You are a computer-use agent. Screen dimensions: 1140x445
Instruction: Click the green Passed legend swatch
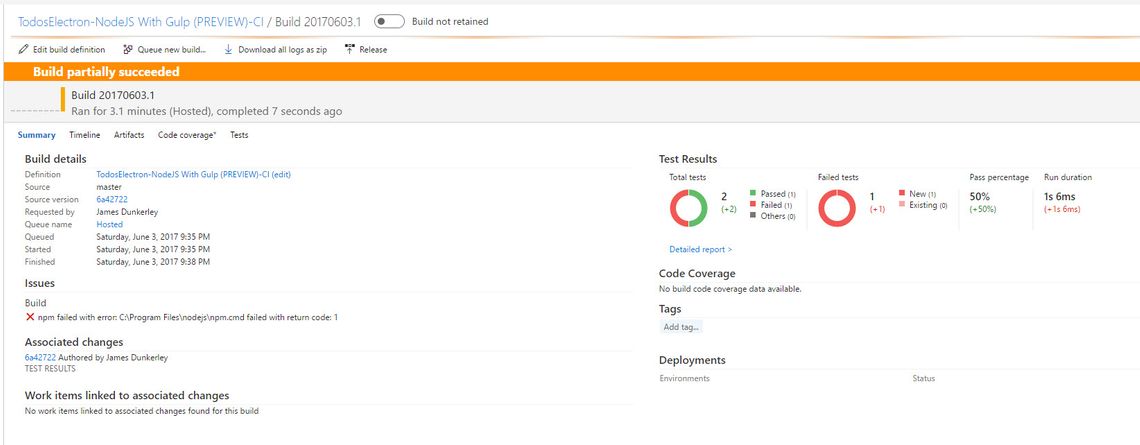(753, 193)
